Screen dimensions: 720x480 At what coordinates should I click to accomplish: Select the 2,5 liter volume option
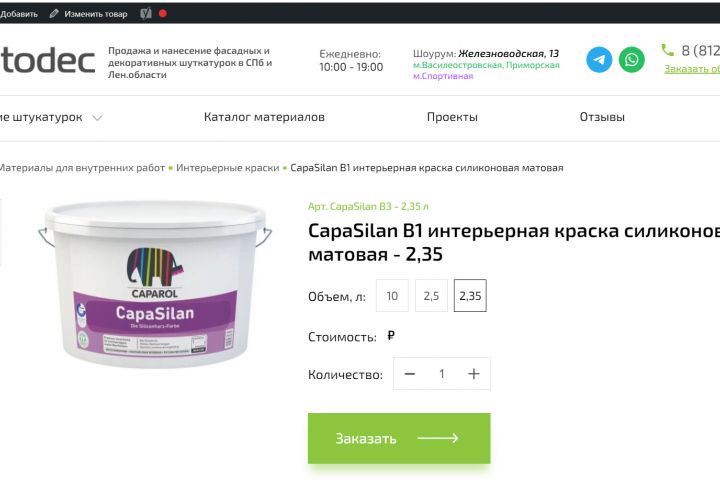[431, 295]
